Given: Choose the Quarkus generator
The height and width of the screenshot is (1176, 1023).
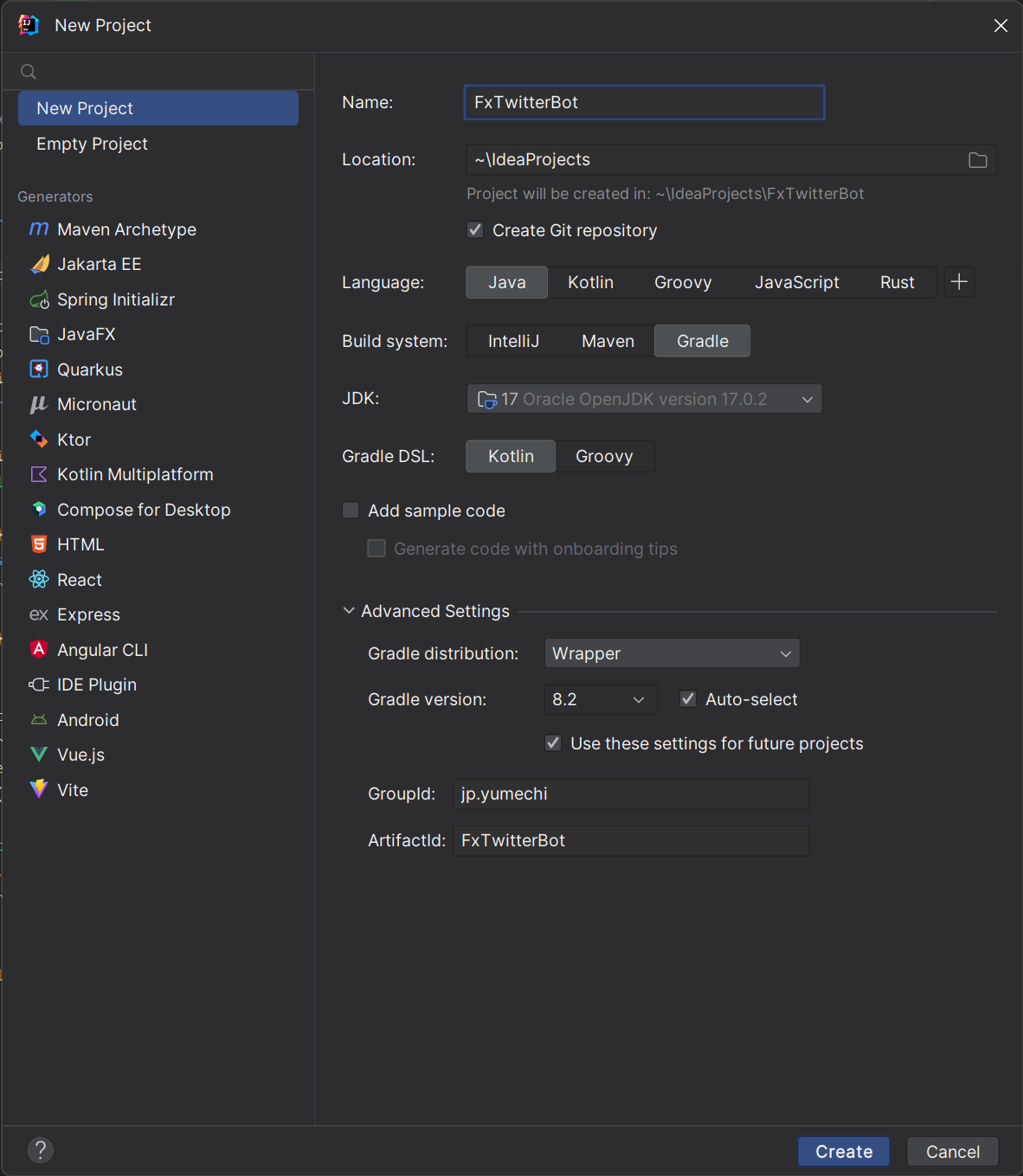Looking at the screenshot, I should (x=89, y=370).
